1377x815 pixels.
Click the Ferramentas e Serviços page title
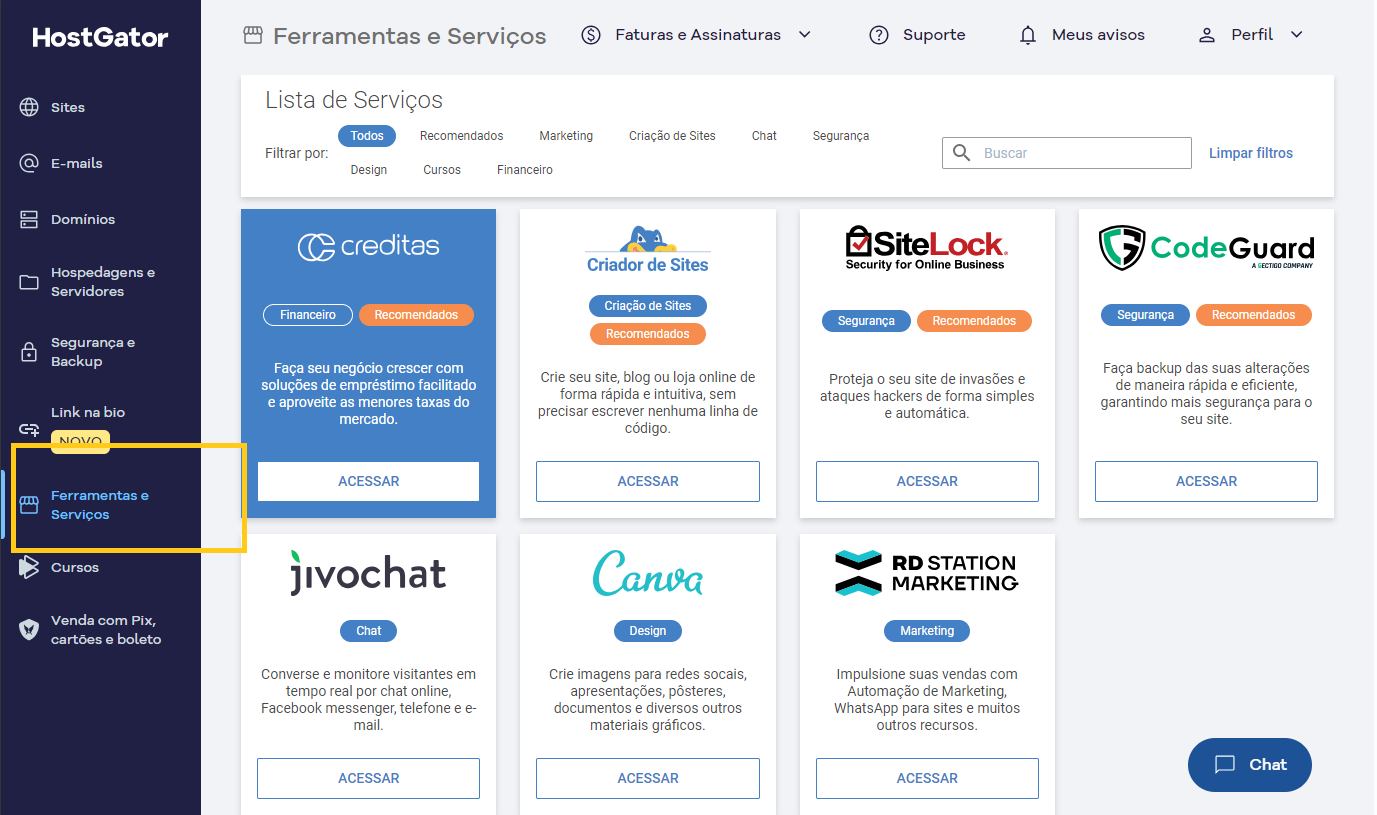click(409, 37)
